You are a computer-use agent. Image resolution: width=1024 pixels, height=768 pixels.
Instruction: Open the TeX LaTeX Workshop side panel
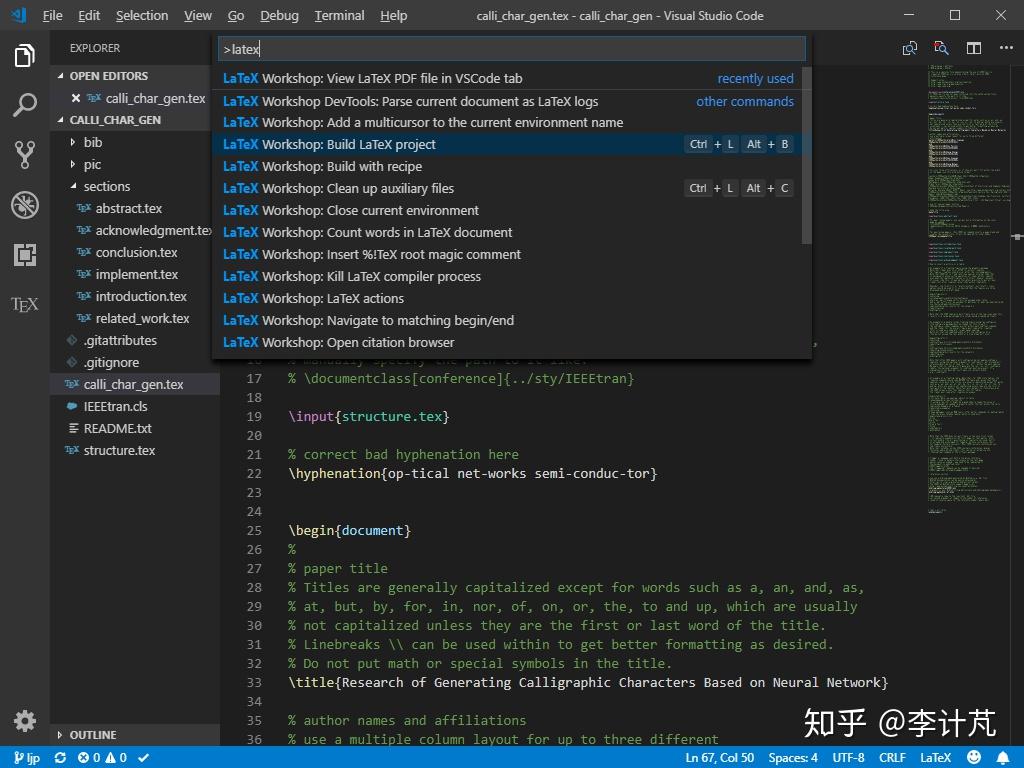[x=24, y=304]
